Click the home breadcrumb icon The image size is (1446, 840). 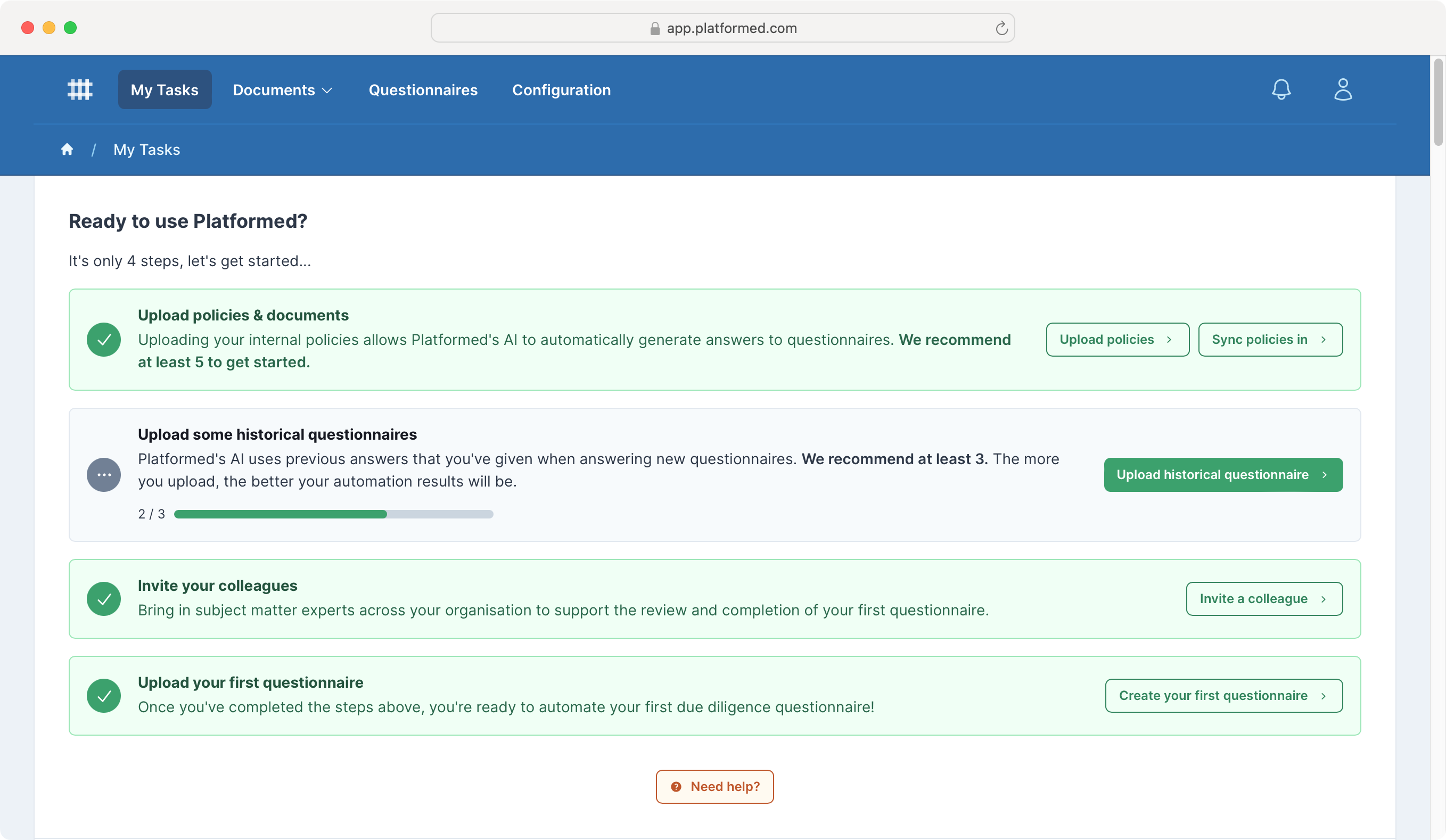click(x=67, y=149)
